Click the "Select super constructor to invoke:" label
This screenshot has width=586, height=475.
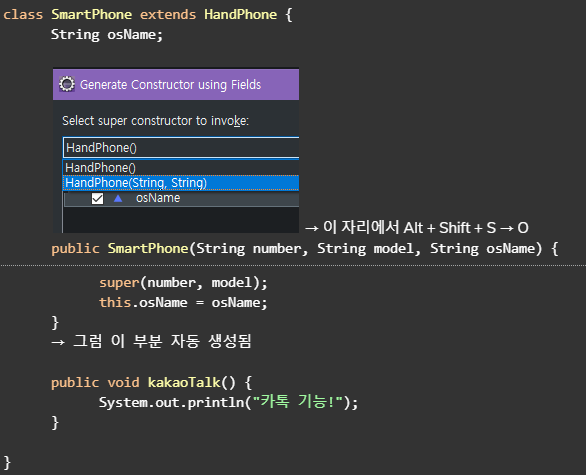click(155, 121)
